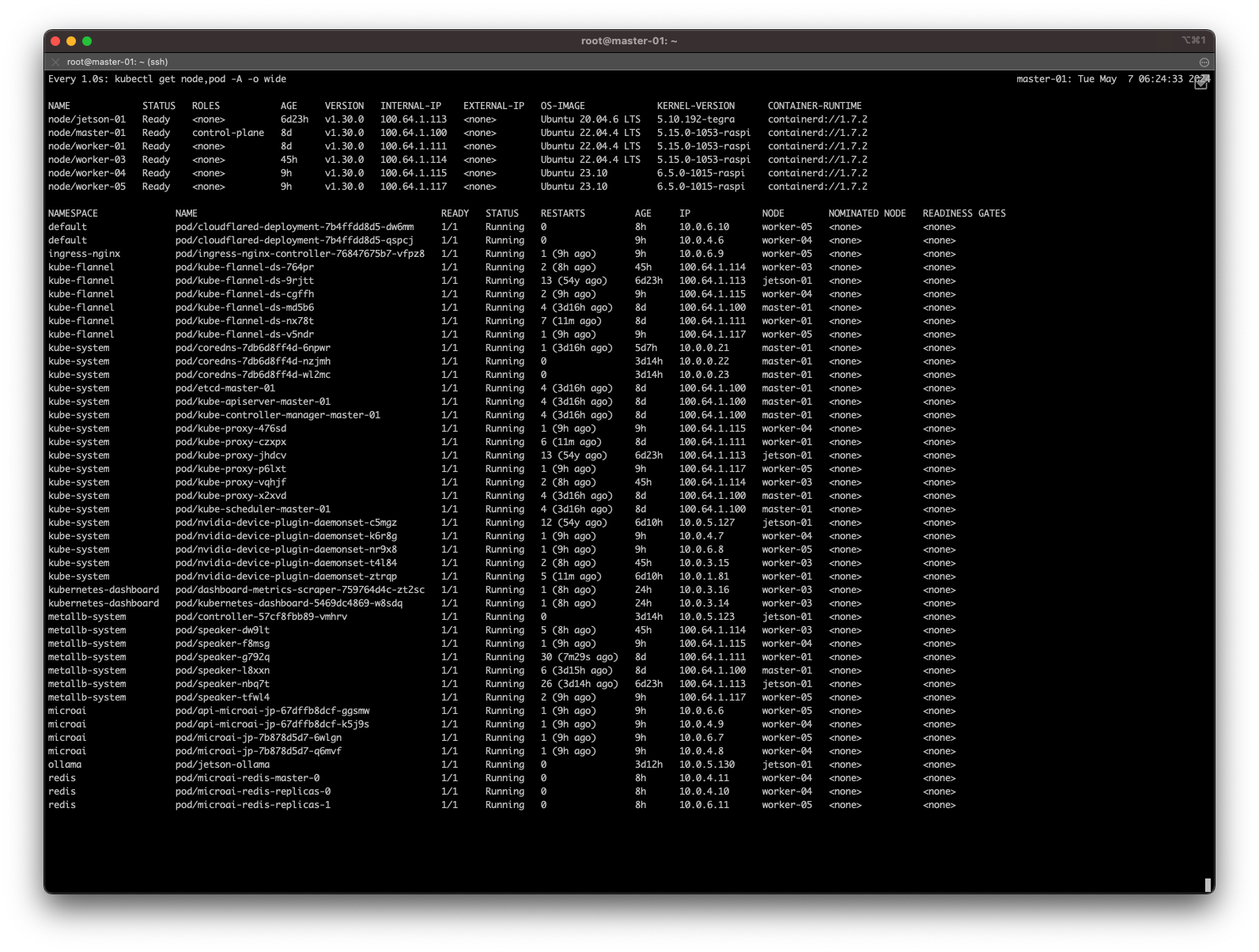Click pod/api-microai-jp-67dffb8dcf-ggsmw
This screenshot has height=952, width=1259.
click(273, 711)
